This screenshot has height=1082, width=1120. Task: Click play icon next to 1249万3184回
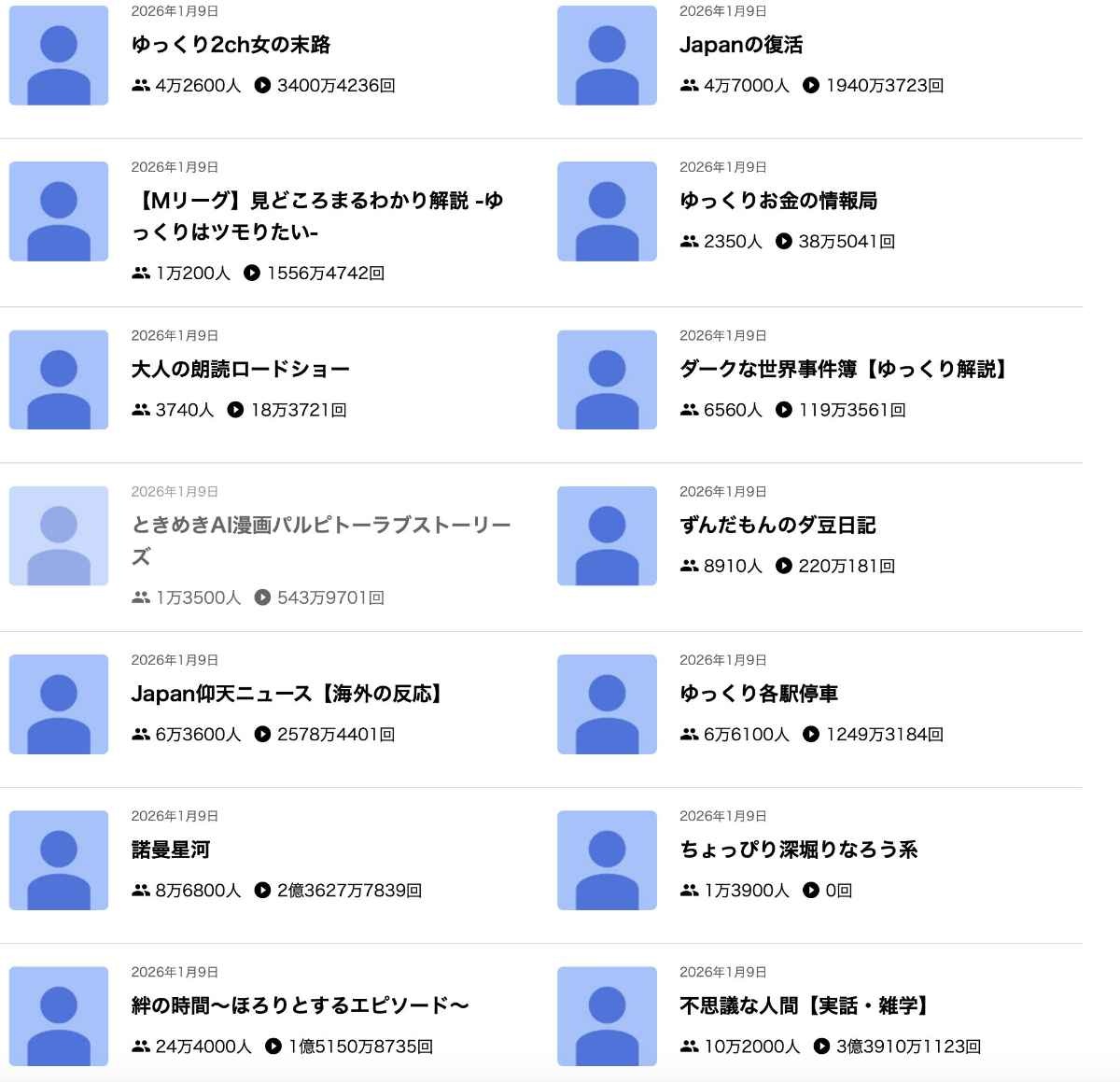pos(811,735)
